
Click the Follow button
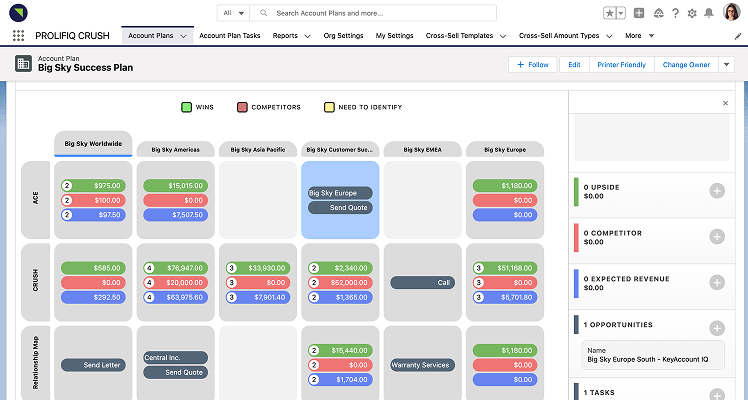(x=532, y=64)
